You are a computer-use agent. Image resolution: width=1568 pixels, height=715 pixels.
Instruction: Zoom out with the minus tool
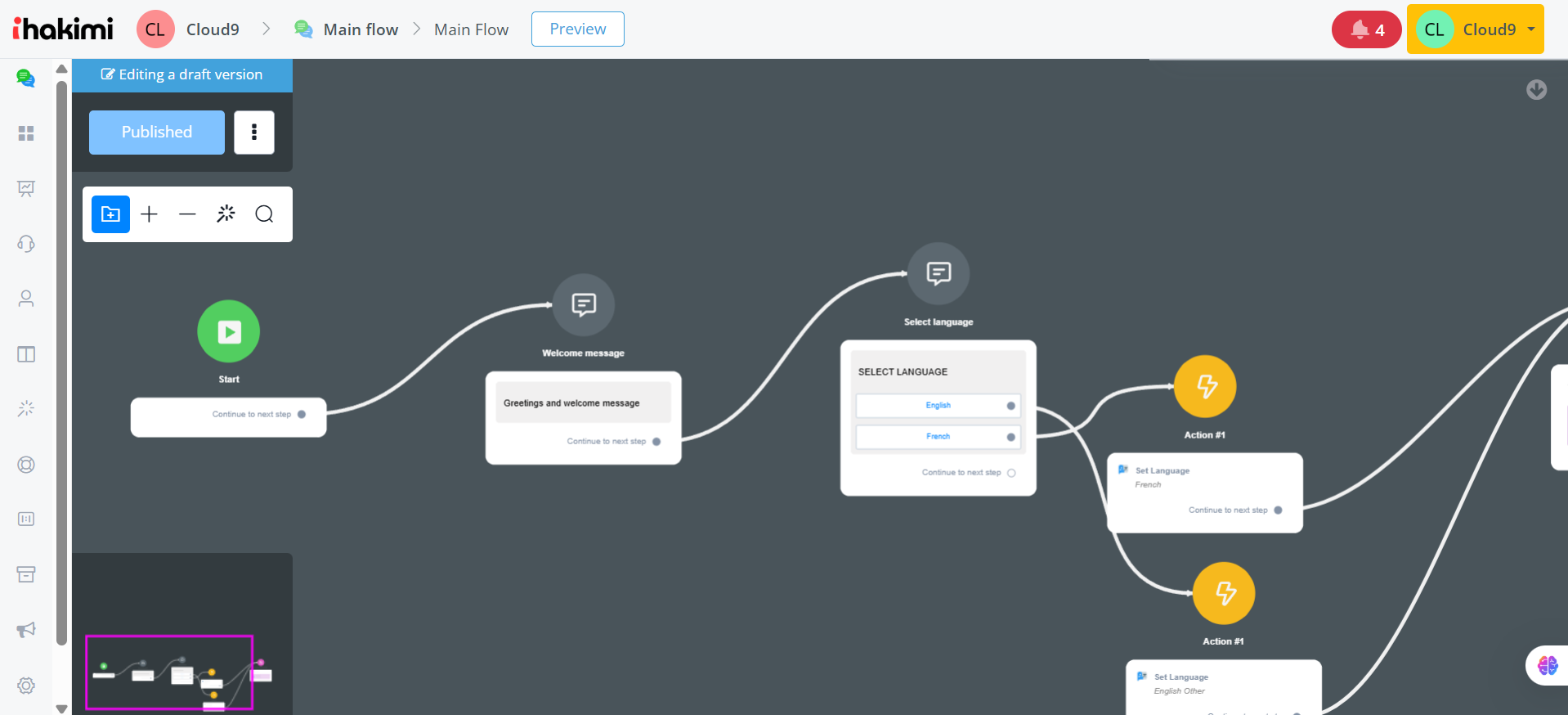187,214
